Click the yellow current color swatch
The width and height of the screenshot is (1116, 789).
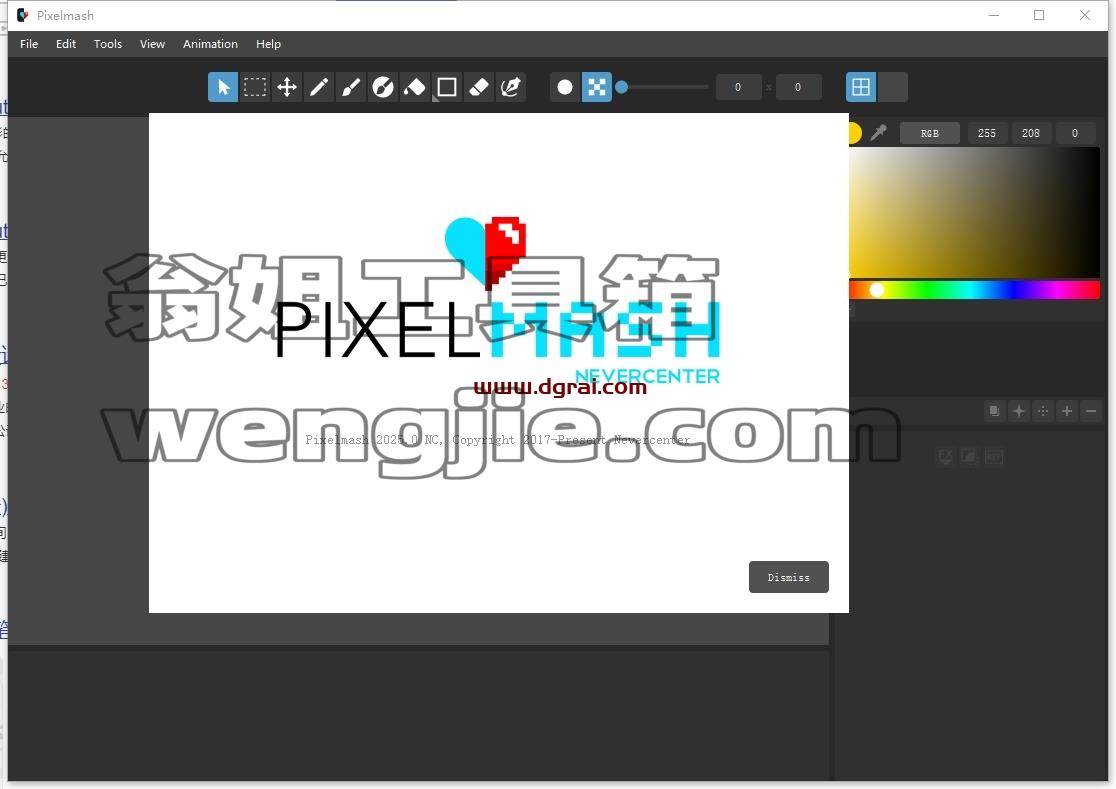pos(854,133)
